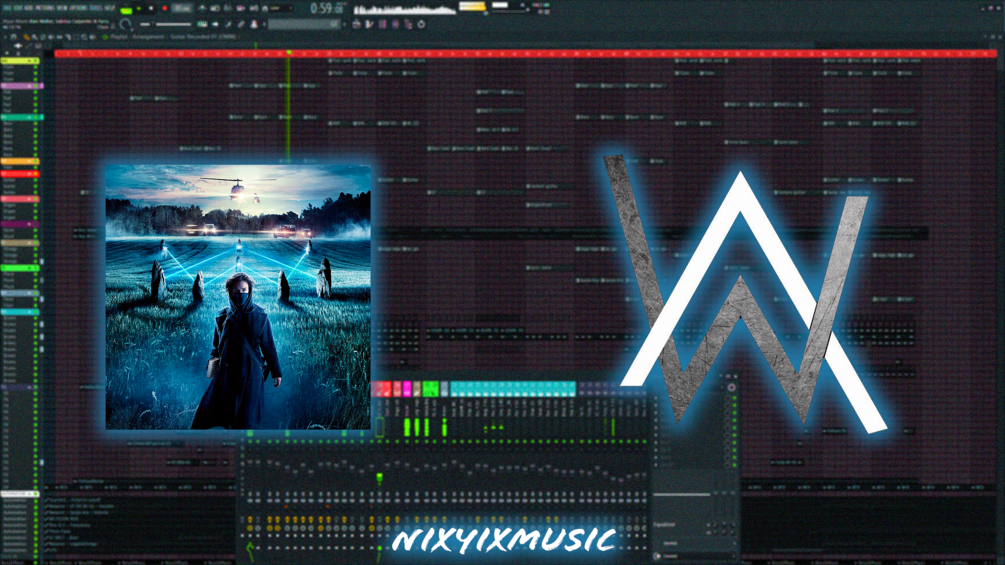Screen dimensions: 1005x565
Task: Click the transport Stop button
Action: (x=151, y=8)
